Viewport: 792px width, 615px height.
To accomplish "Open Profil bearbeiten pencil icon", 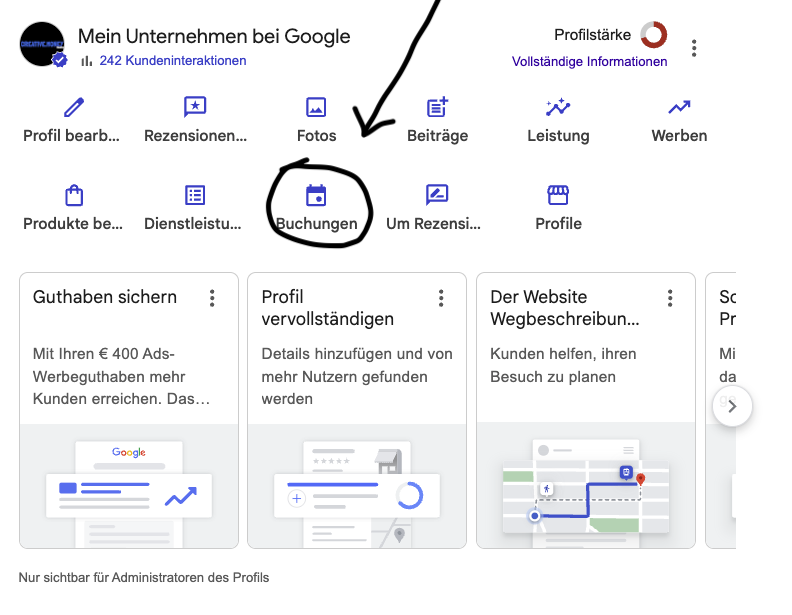I will click(74, 107).
